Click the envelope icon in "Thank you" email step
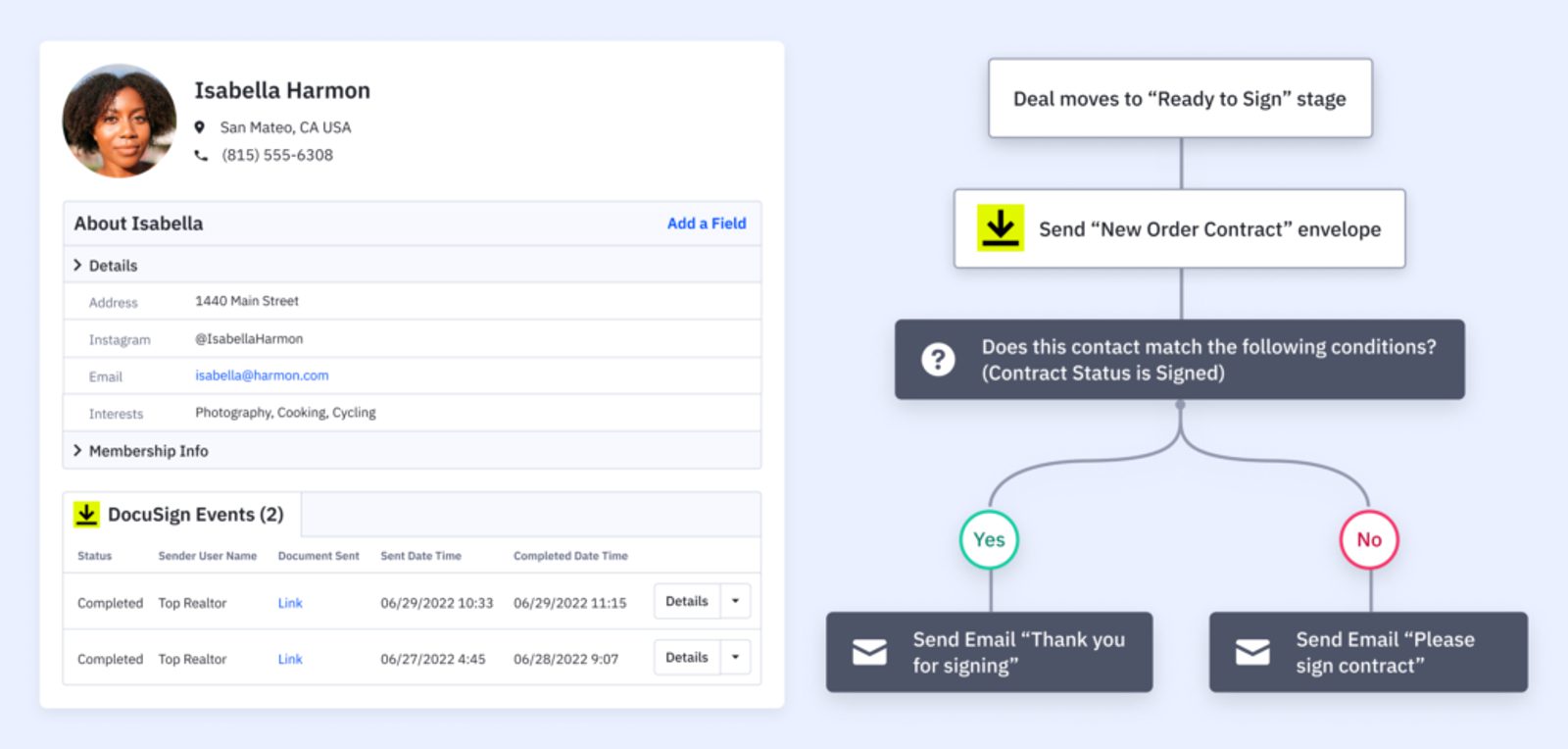 [x=869, y=652]
